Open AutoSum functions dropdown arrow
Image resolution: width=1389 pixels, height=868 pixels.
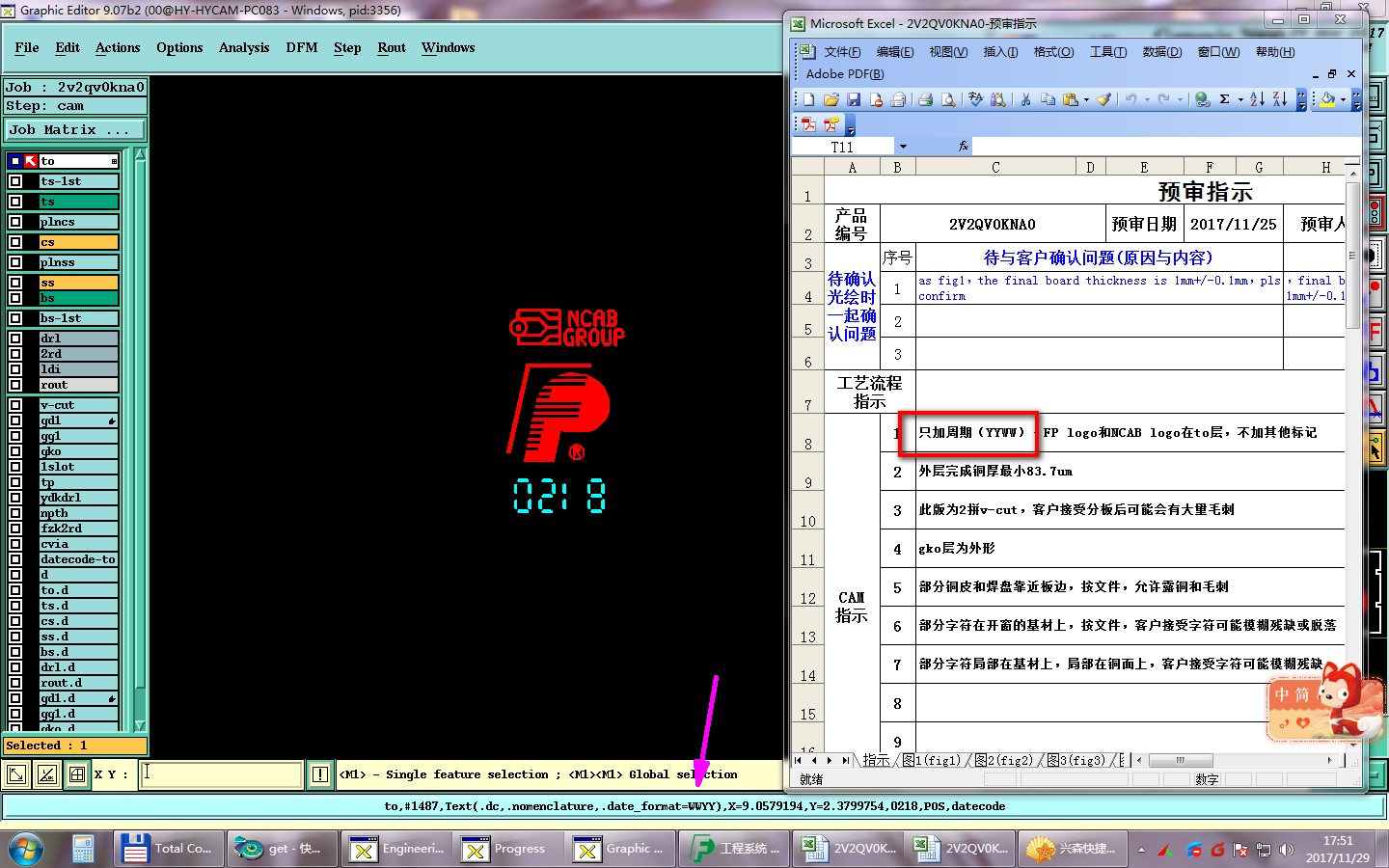pos(1240,99)
